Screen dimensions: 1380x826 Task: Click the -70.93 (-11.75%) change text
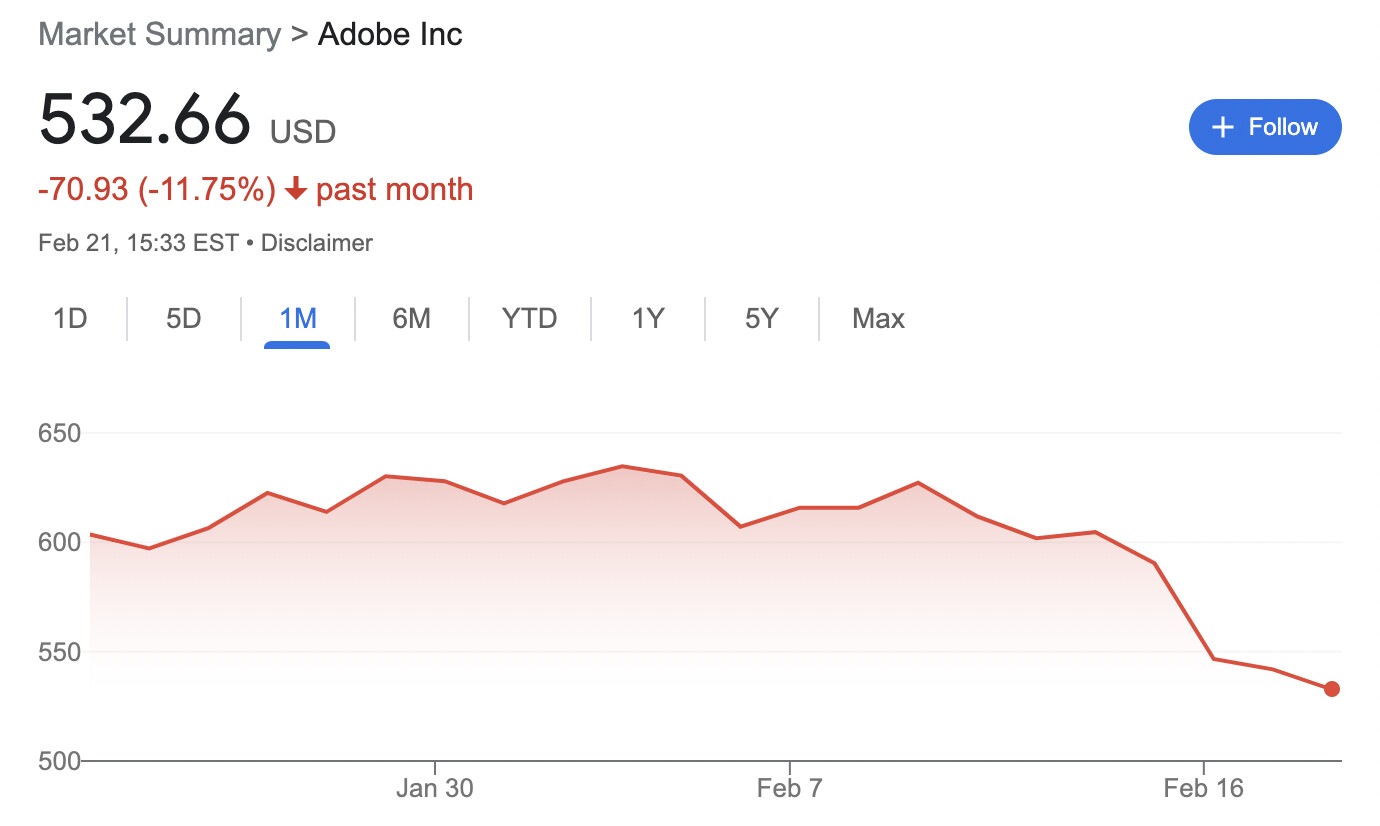pyautogui.click(x=157, y=189)
